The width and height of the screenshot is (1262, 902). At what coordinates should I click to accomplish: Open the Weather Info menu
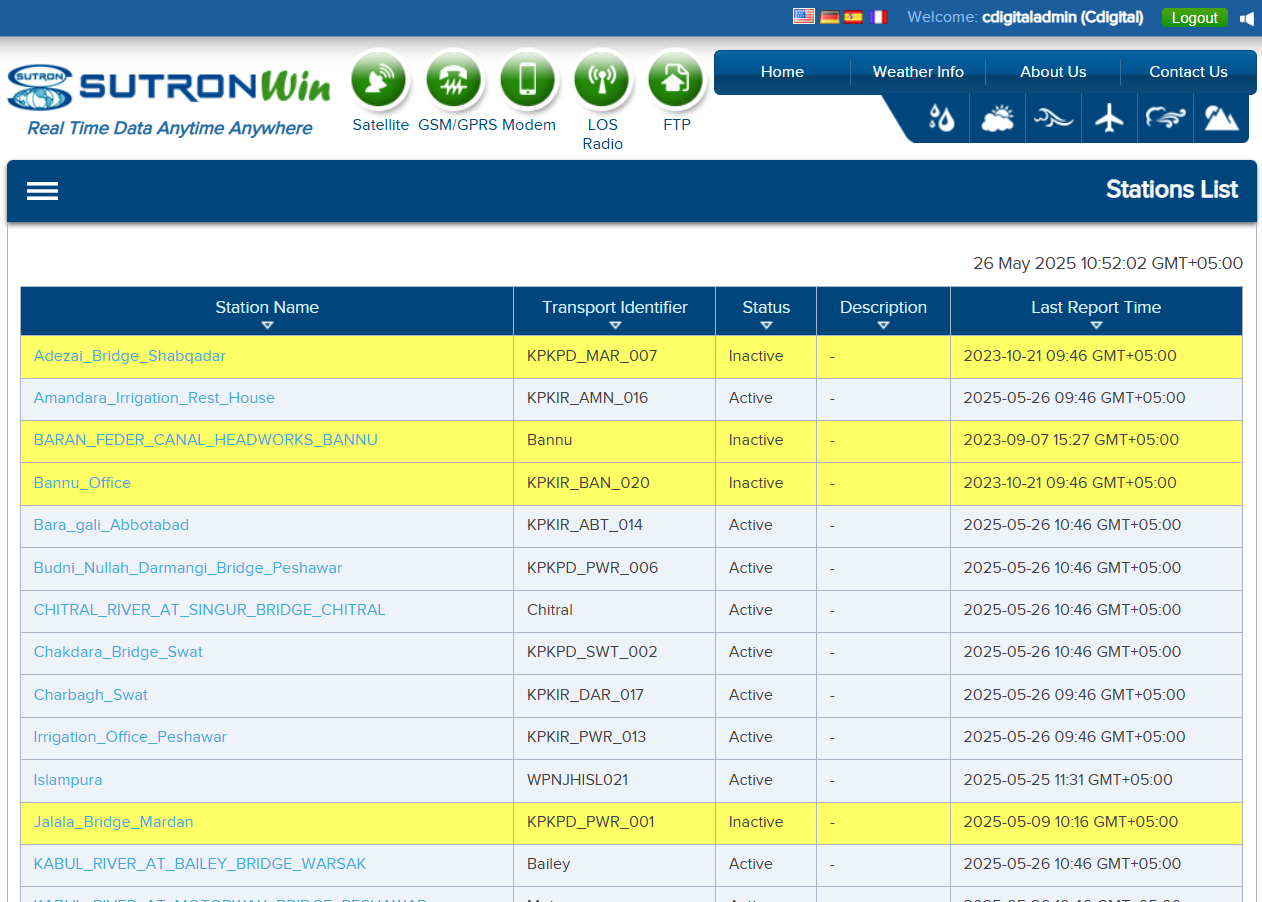click(918, 72)
